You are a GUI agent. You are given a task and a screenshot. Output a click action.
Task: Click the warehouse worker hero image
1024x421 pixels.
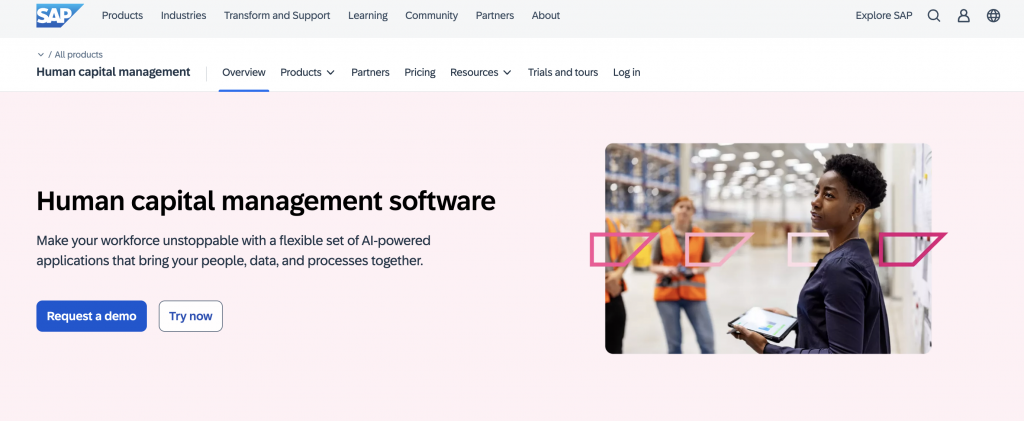pos(767,248)
